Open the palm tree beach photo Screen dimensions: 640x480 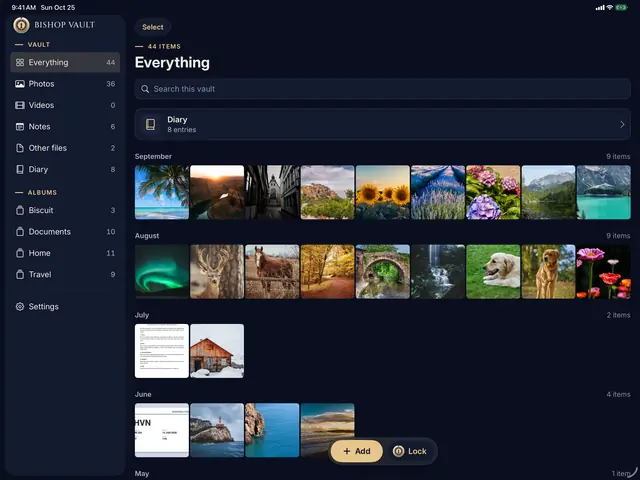click(162, 192)
